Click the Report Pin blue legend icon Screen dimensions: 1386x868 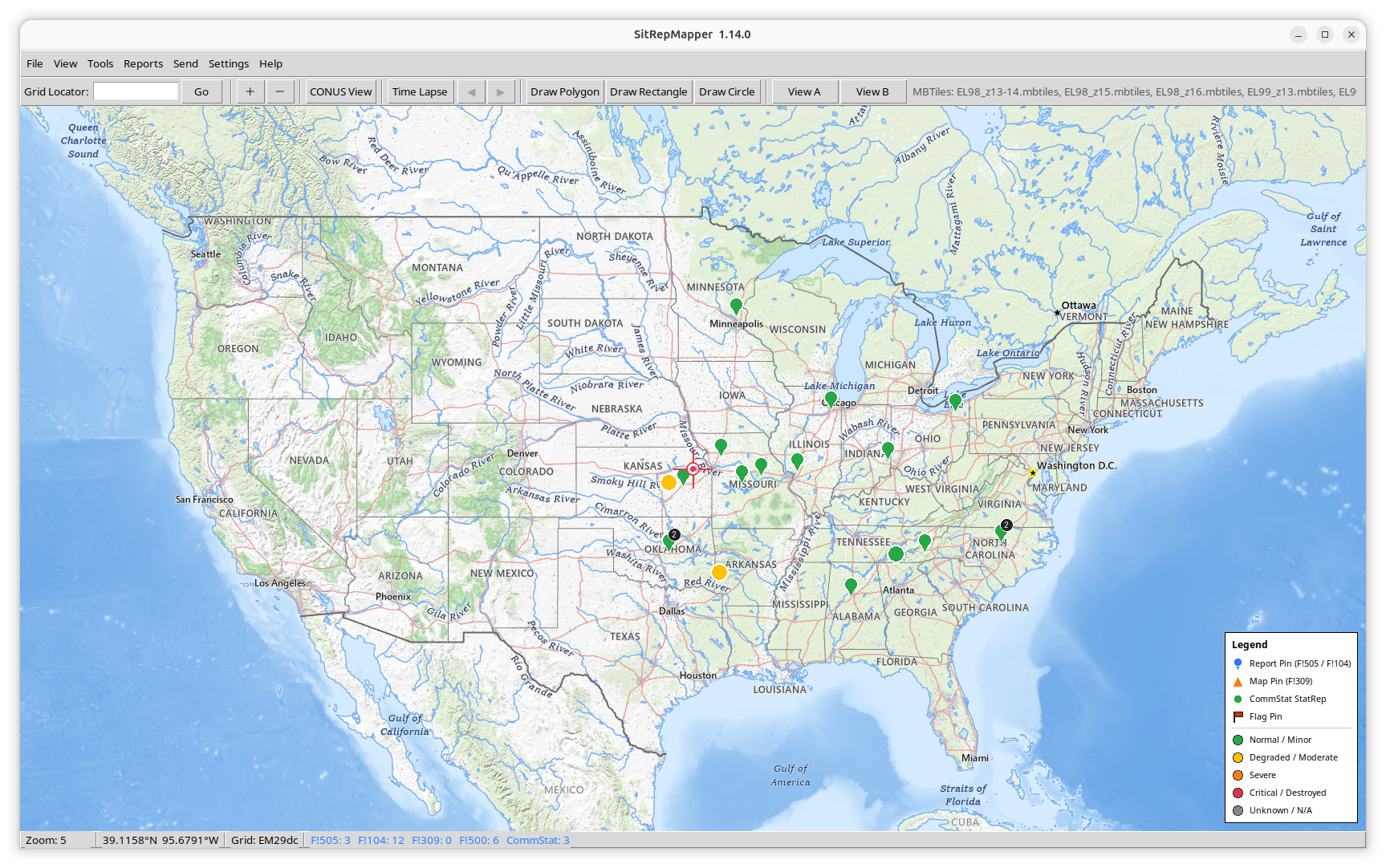1238,663
